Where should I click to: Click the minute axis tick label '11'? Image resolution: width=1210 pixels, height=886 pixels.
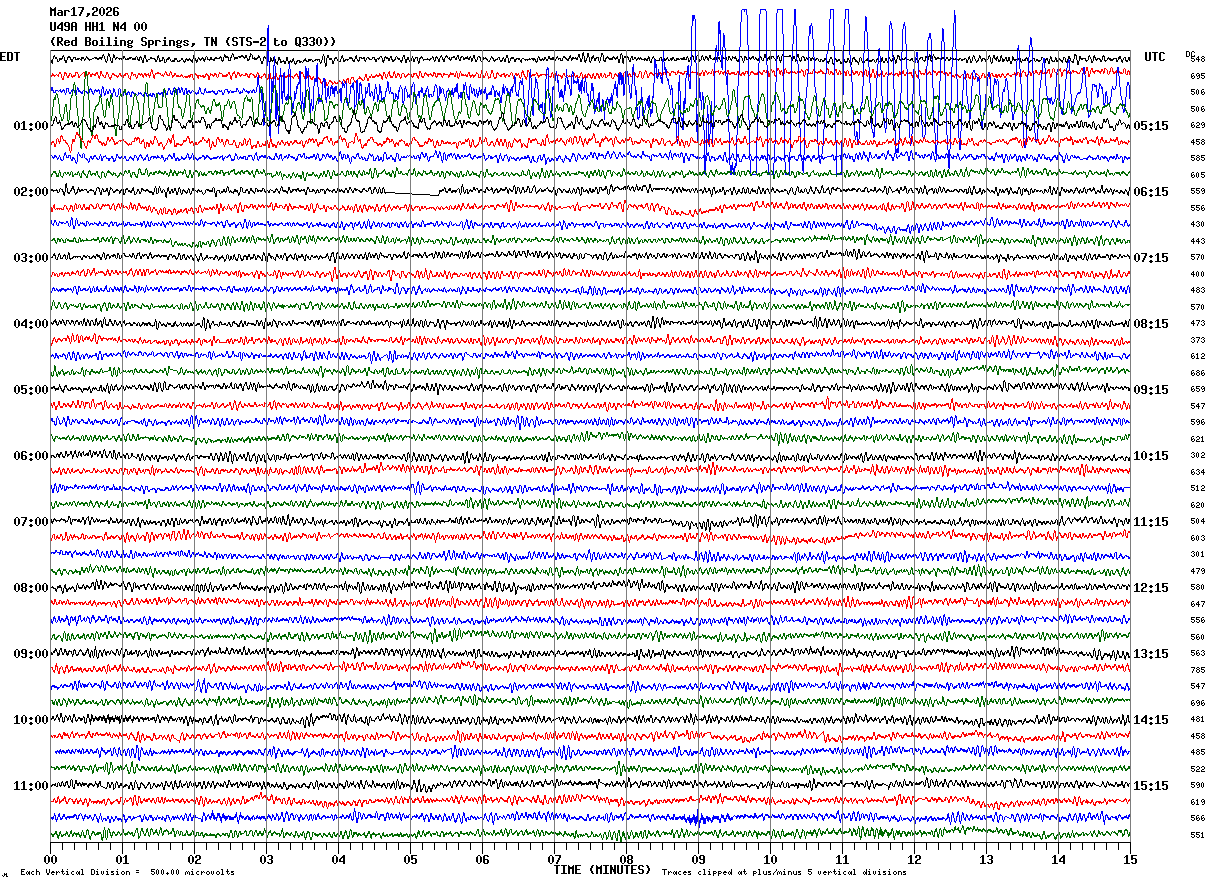click(x=842, y=859)
